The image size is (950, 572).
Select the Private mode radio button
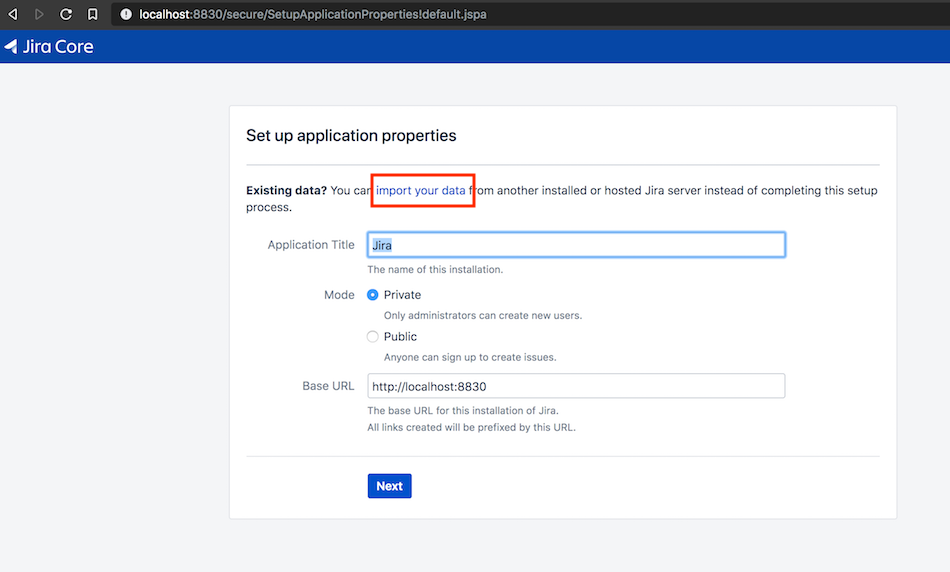click(373, 294)
